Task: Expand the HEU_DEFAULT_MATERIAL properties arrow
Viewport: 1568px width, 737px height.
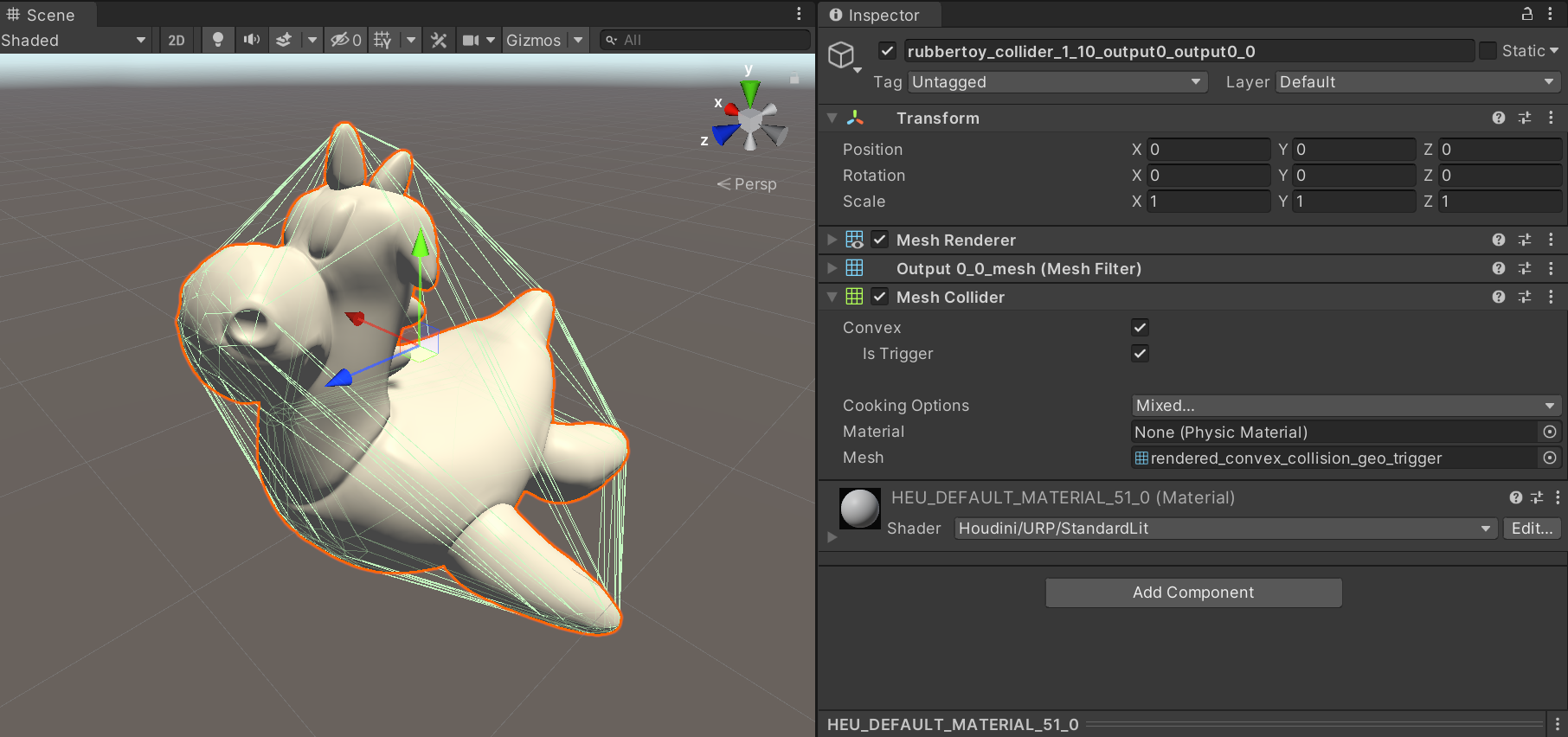Action: click(832, 537)
